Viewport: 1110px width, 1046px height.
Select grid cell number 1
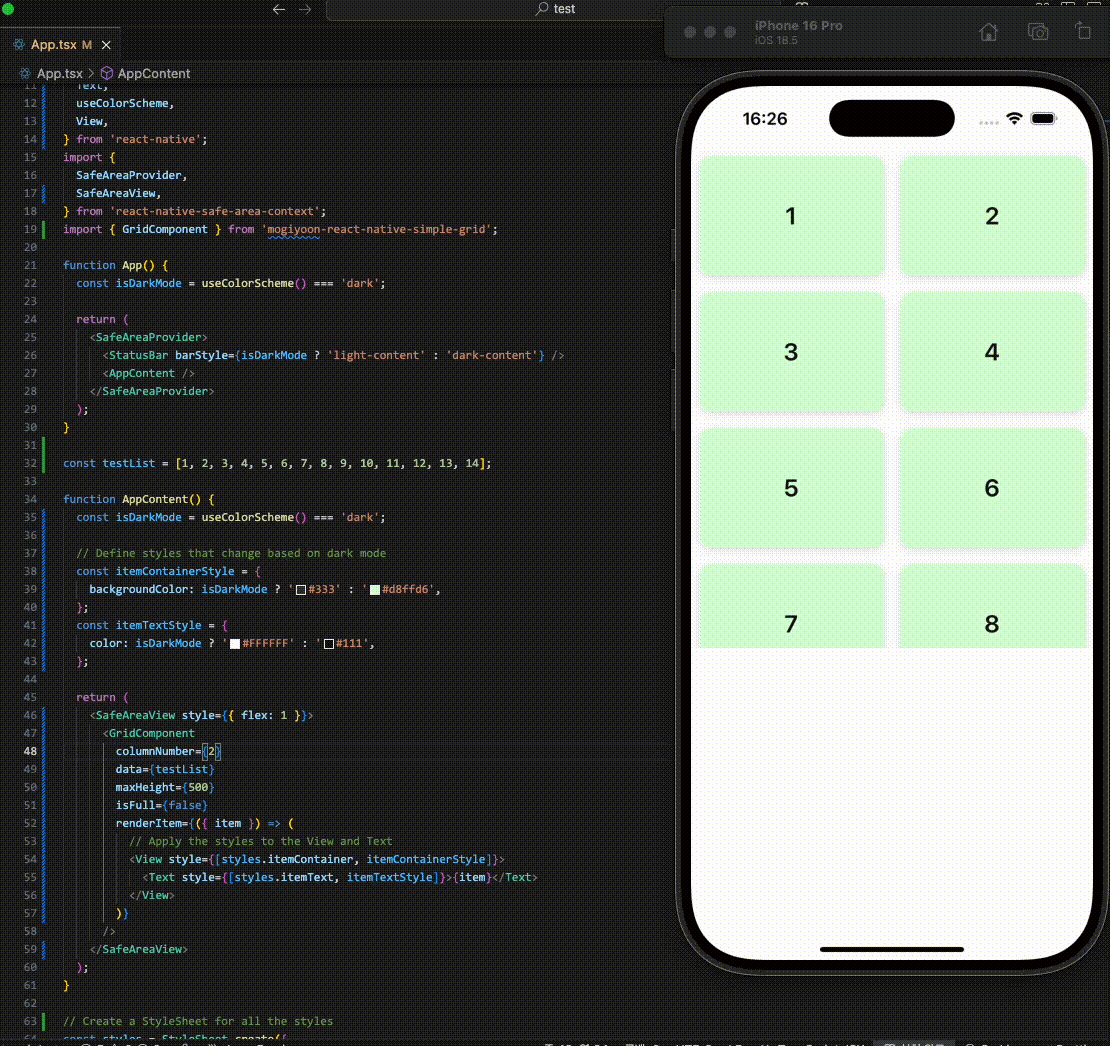(x=791, y=216)
